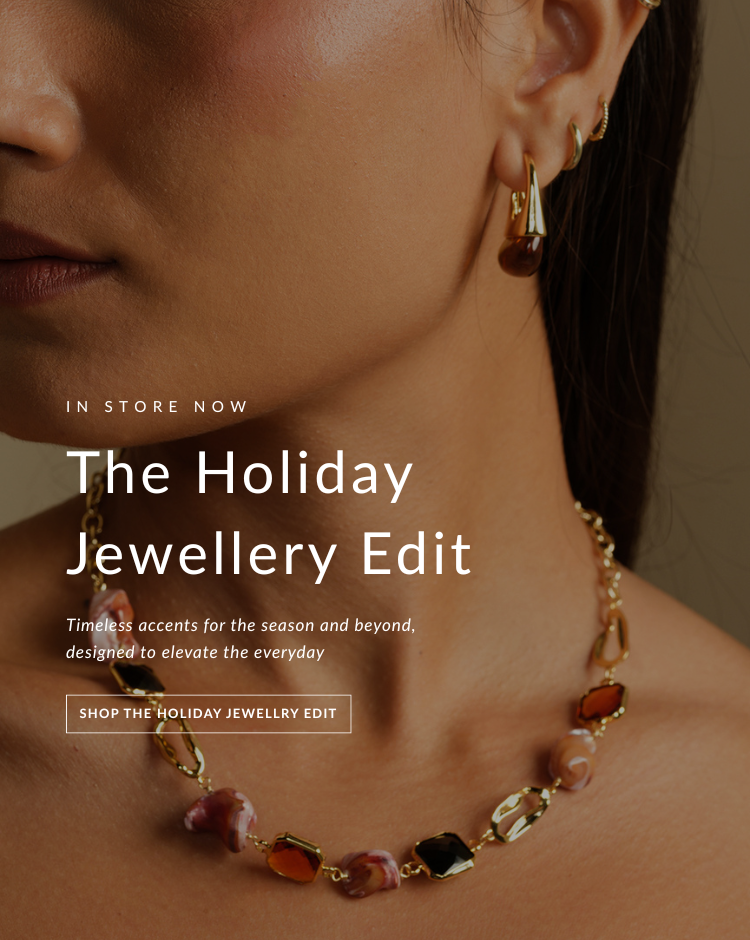This screenshot has height=940, width=750.
Task: Select pink shell bead between bottom gemstones
Action: click(369, 872)
